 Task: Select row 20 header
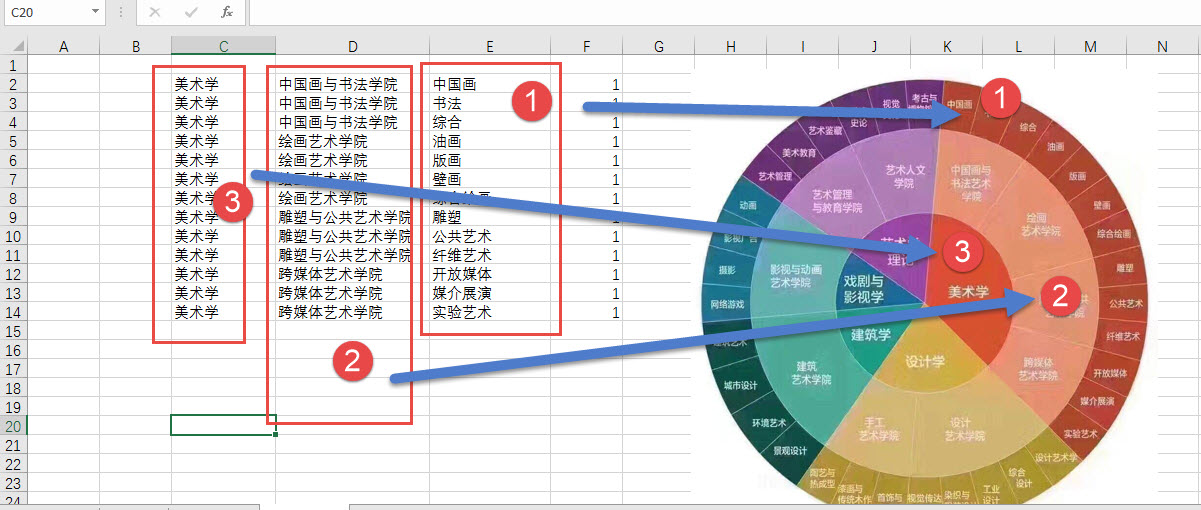click(x=14, y=426)
